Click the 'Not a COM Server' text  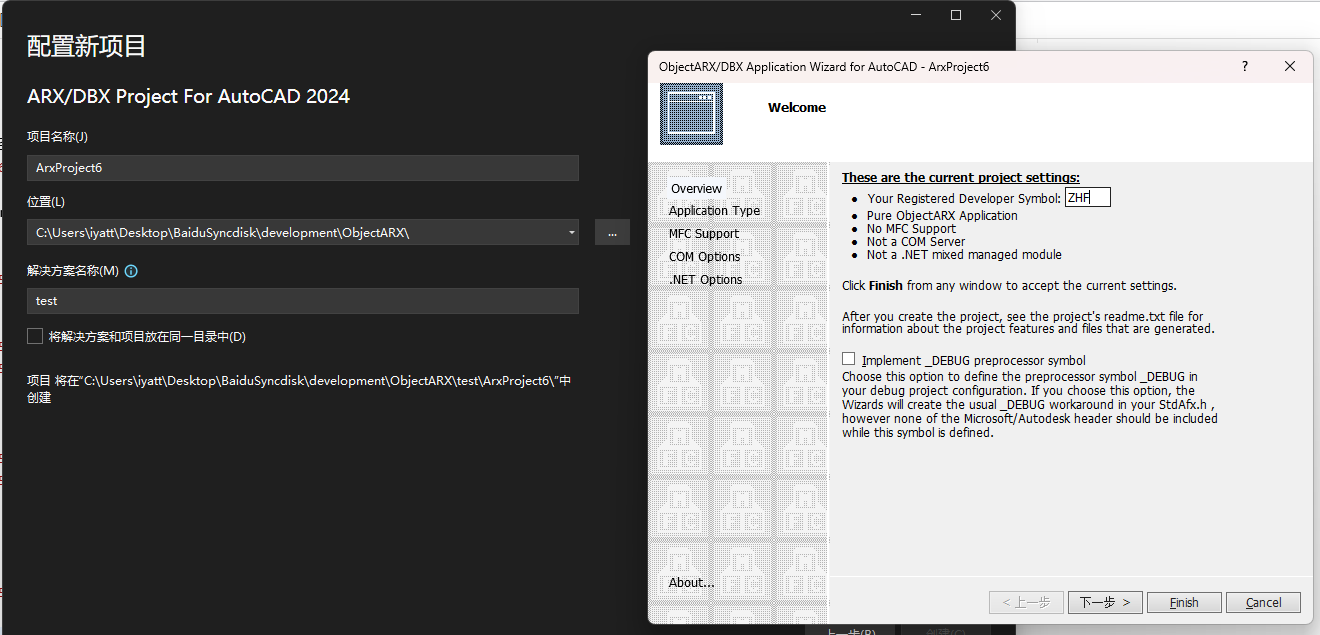916,242
